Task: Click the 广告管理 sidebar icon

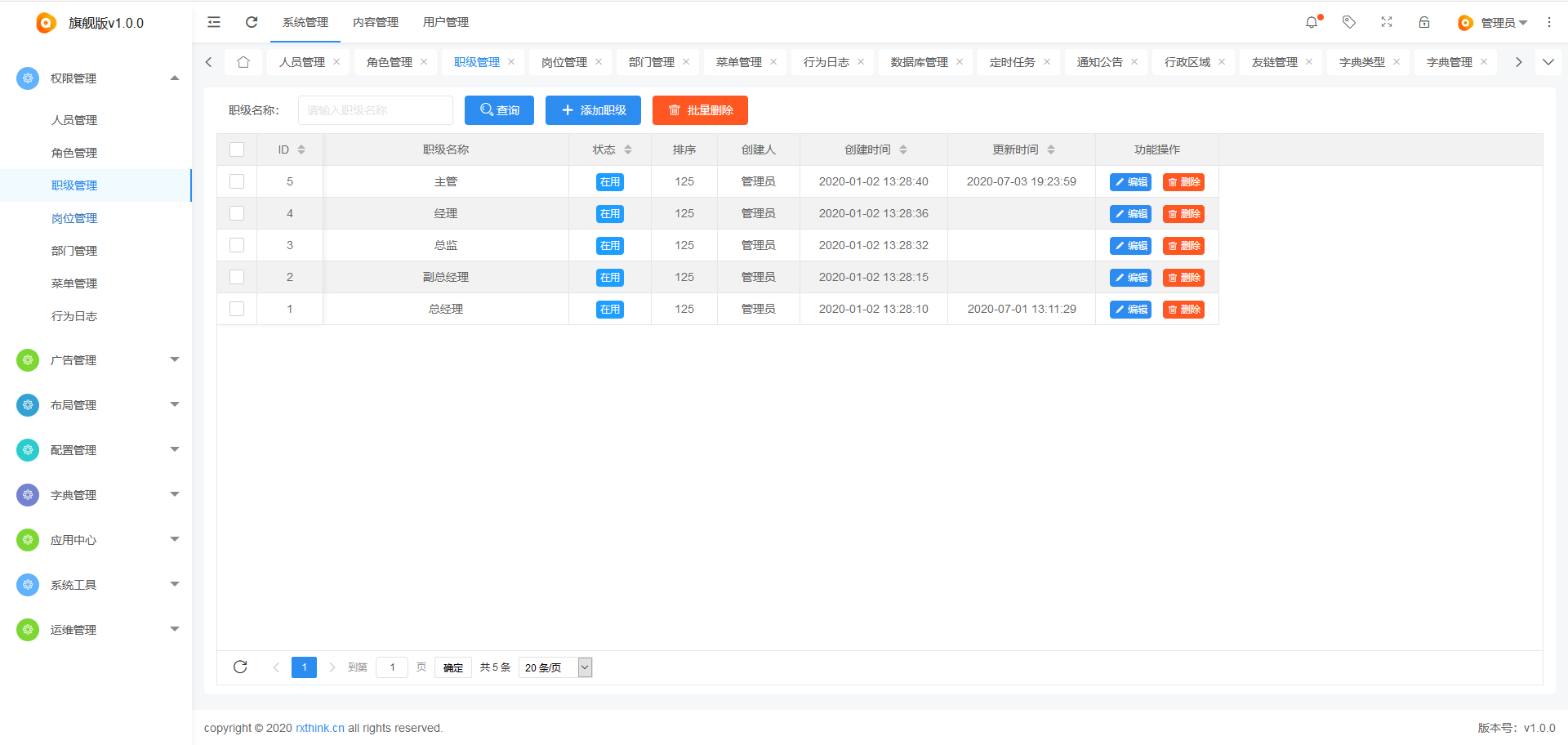Action: 28,360
